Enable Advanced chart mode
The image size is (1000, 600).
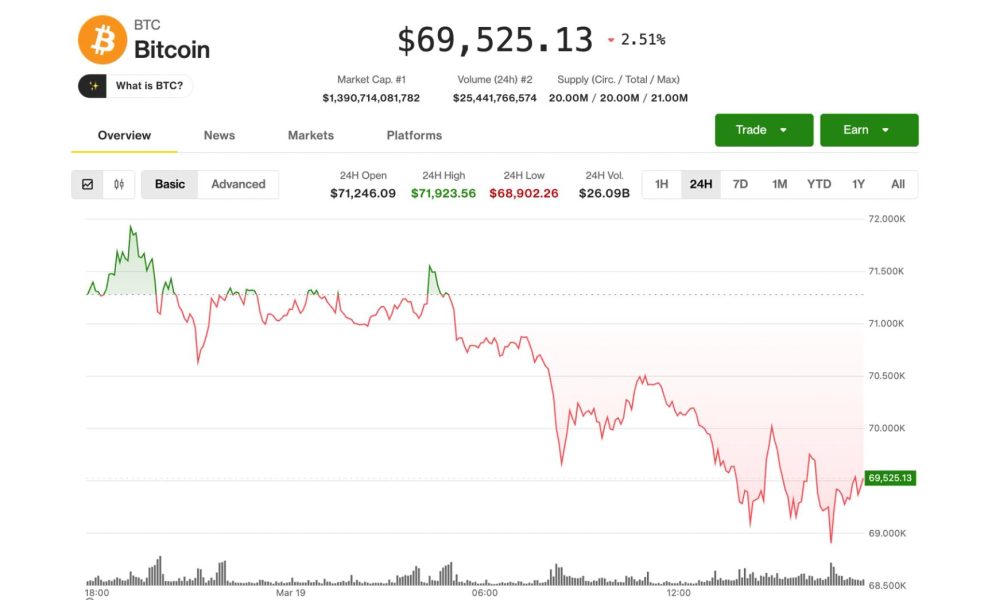[238, 184]
